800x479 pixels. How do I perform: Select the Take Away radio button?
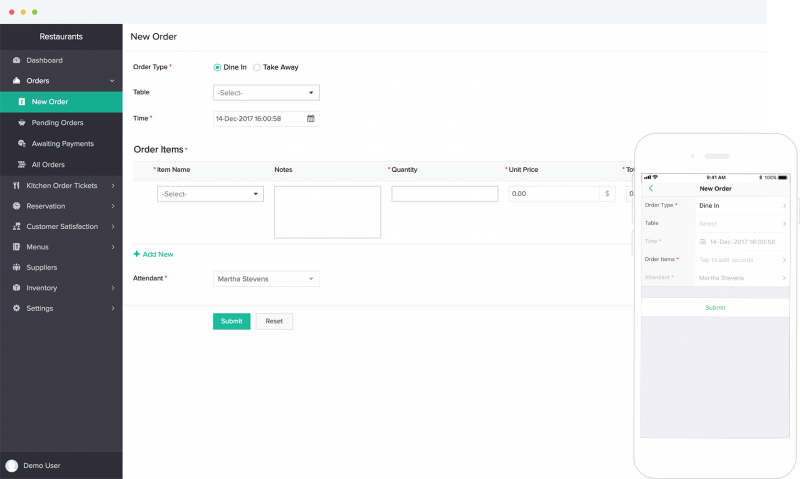[x=257, y=67]
